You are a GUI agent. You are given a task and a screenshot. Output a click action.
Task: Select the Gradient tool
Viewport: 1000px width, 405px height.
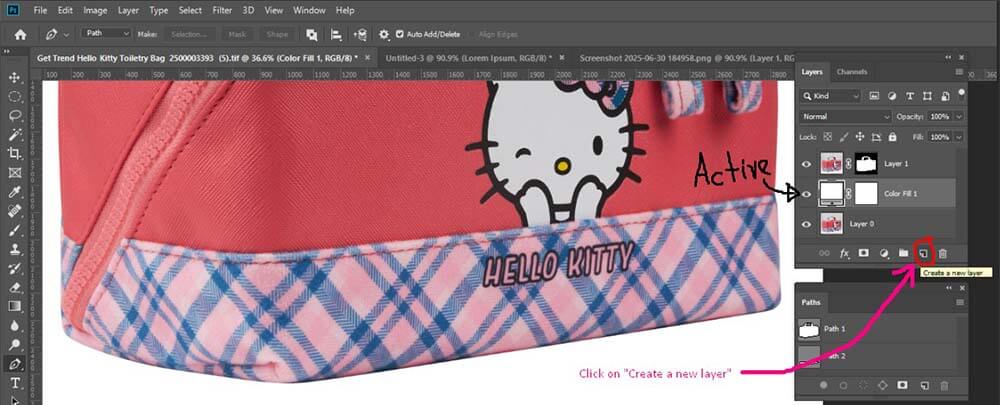14,307
